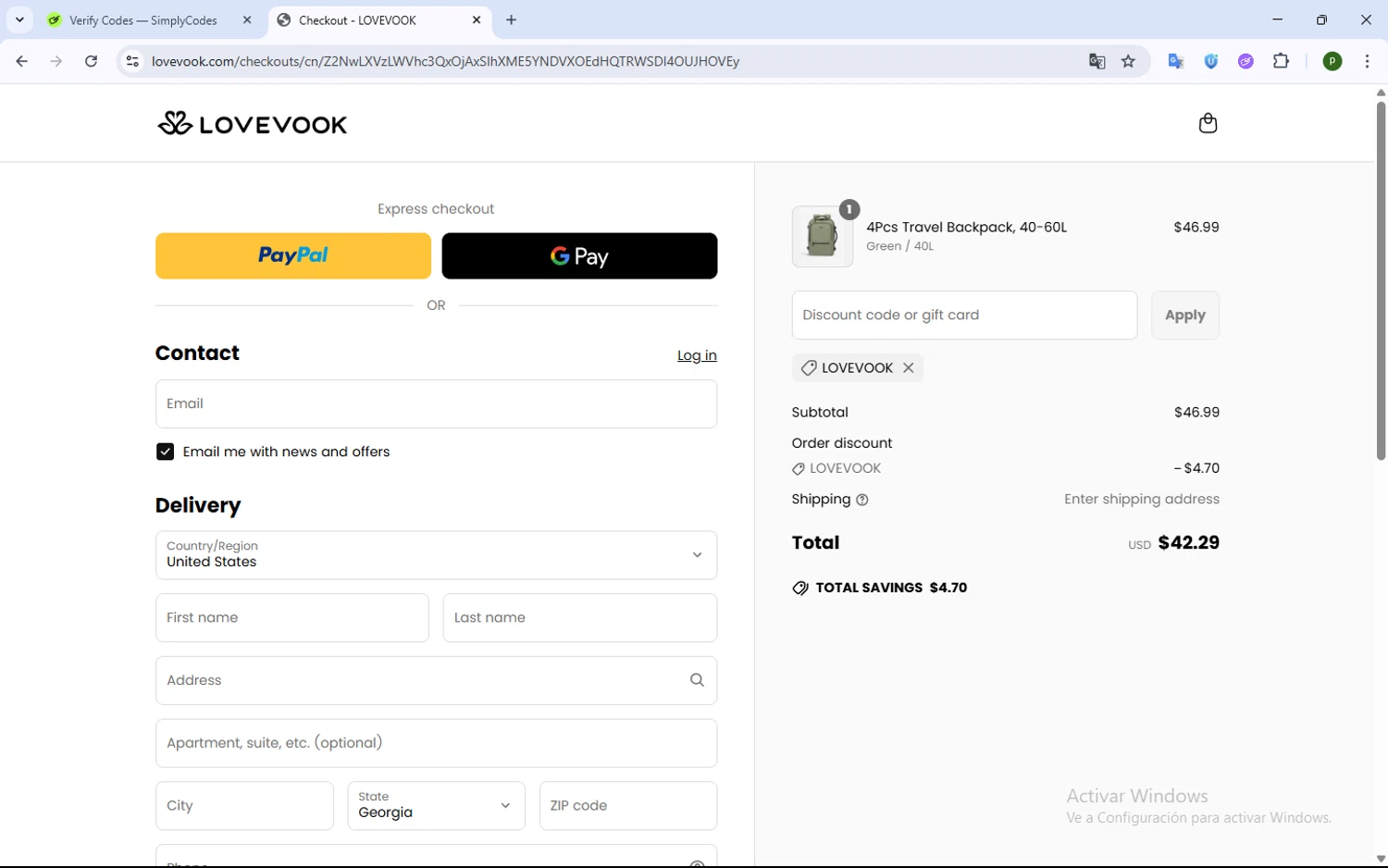Click the Log in link

[697, 355]
